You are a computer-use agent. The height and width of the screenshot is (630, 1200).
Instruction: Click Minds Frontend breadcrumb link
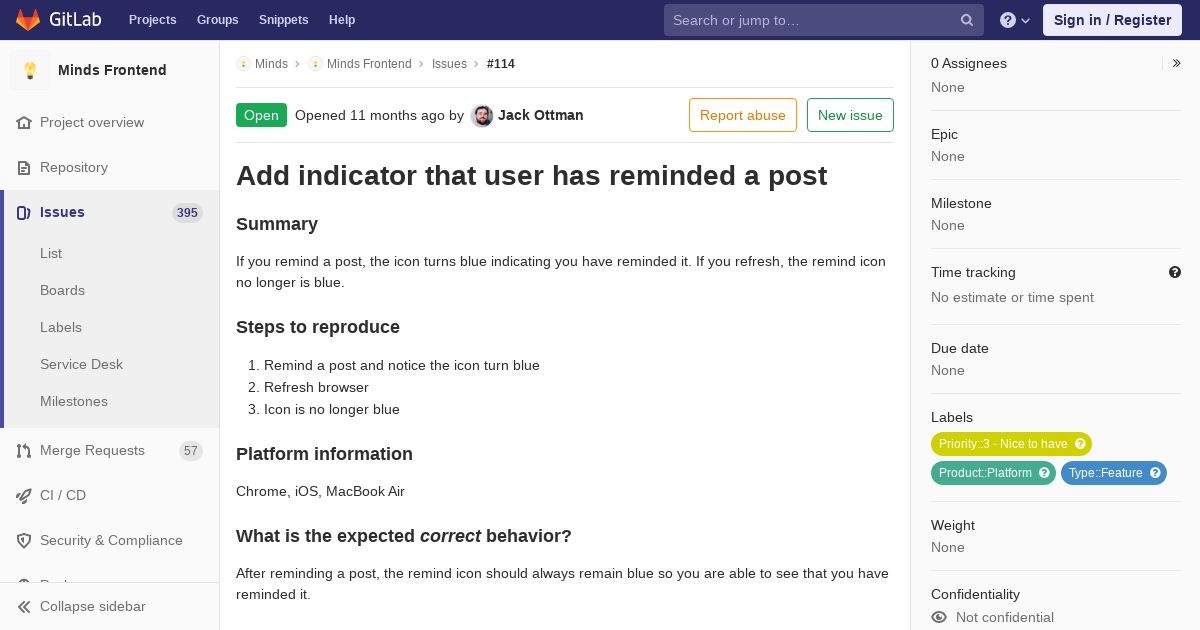coord(369,63)
